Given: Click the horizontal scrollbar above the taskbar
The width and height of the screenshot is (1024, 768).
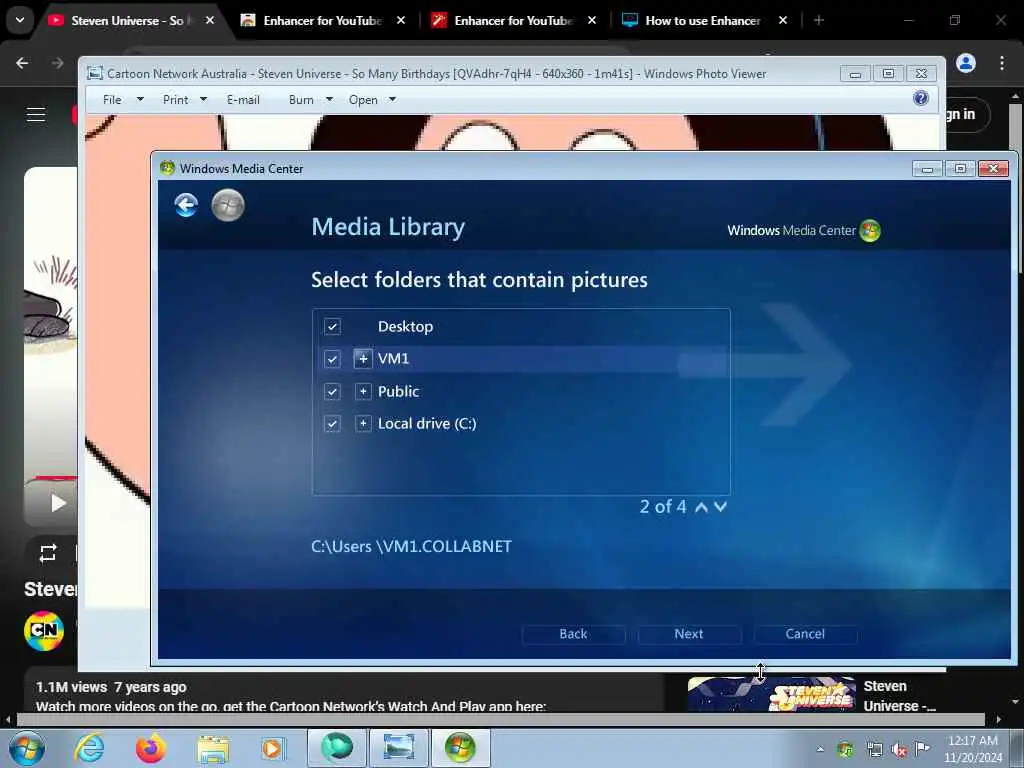Looking at the screenshot, I should tap(500, 720).
